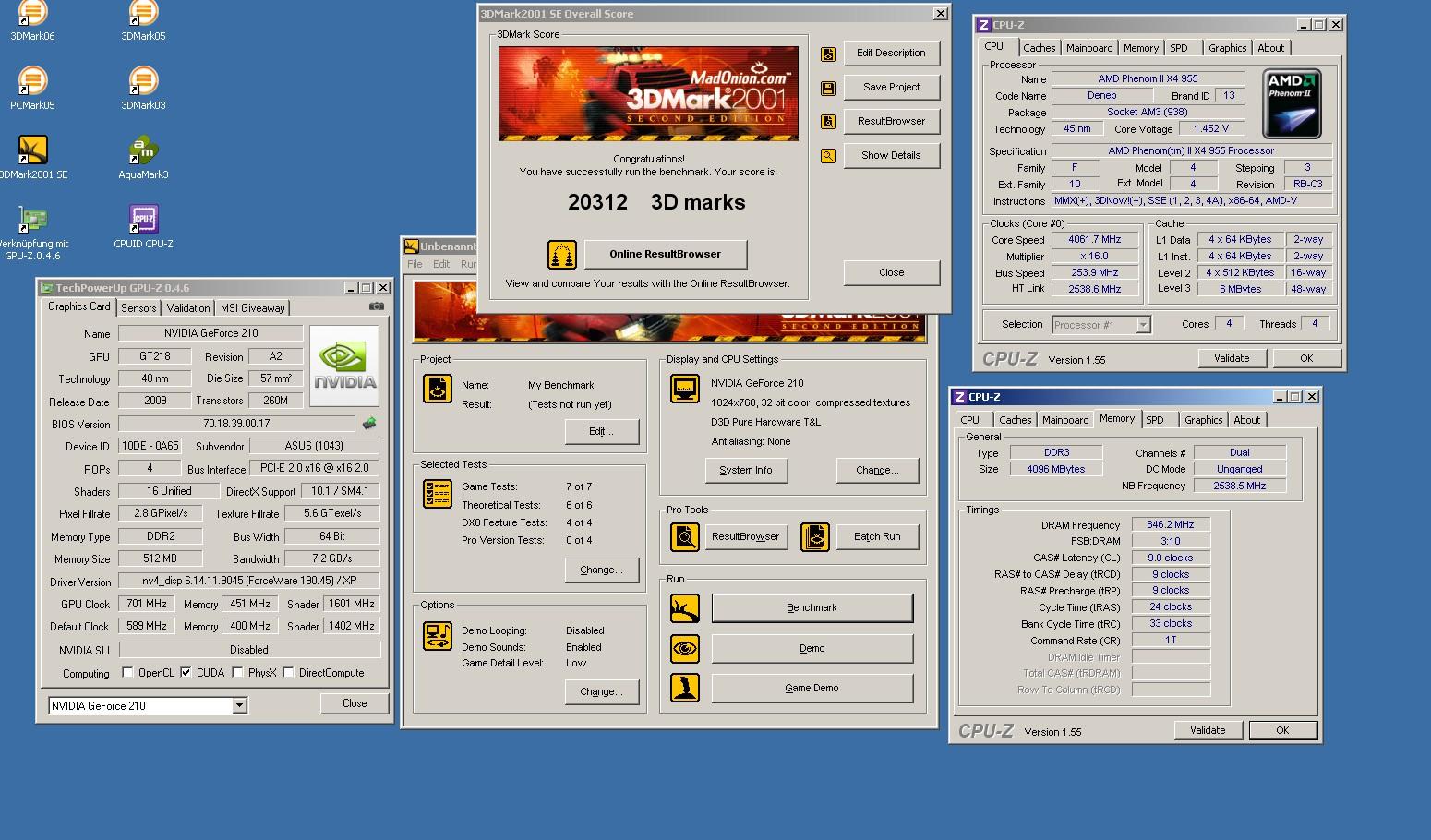Click OK in the lower CPU-Z Memory window

tap(1282, 730)
